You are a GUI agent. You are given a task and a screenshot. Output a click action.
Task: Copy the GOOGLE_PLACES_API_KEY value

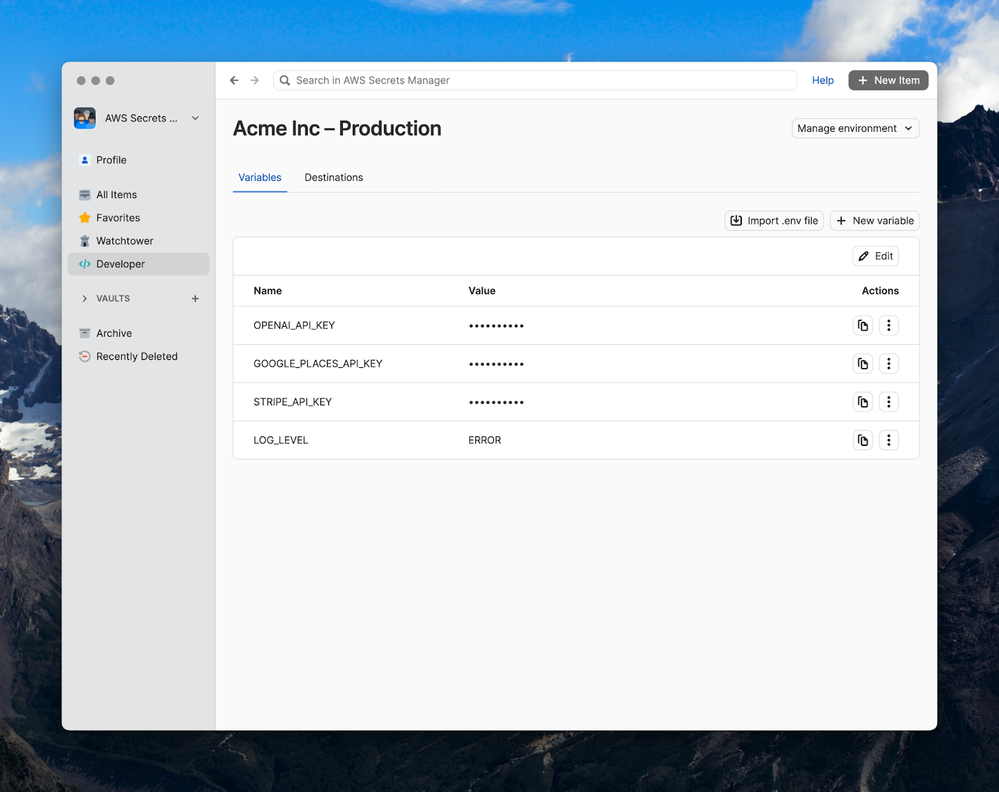pyautogui.click(x=862, y=364)
